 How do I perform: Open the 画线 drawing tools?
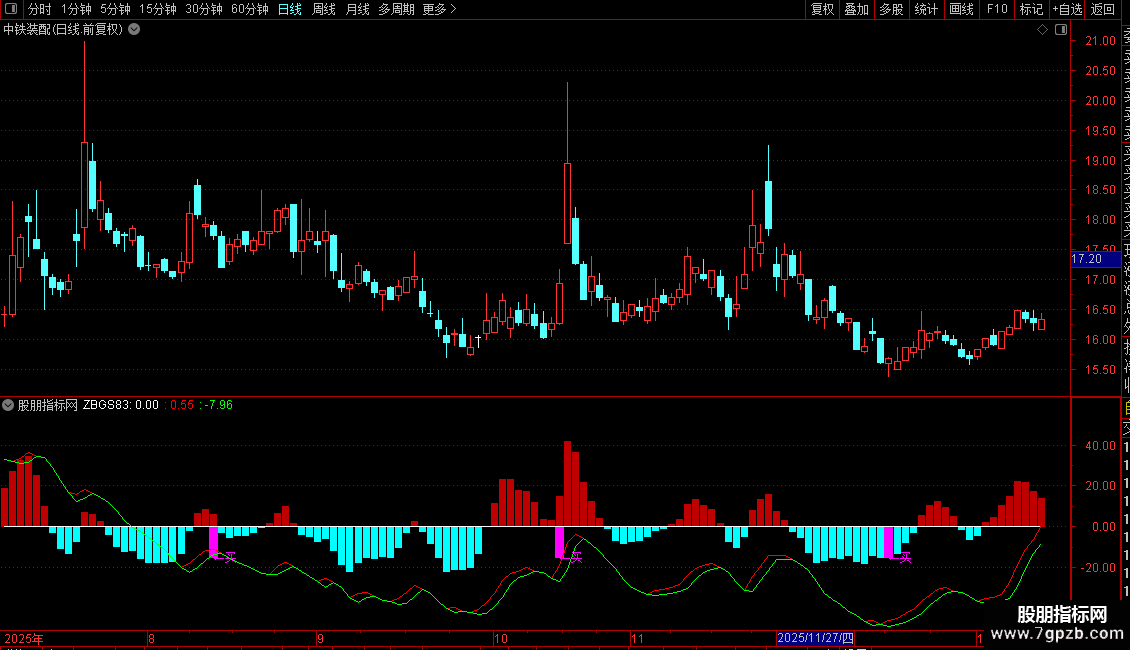pos(961,9)
